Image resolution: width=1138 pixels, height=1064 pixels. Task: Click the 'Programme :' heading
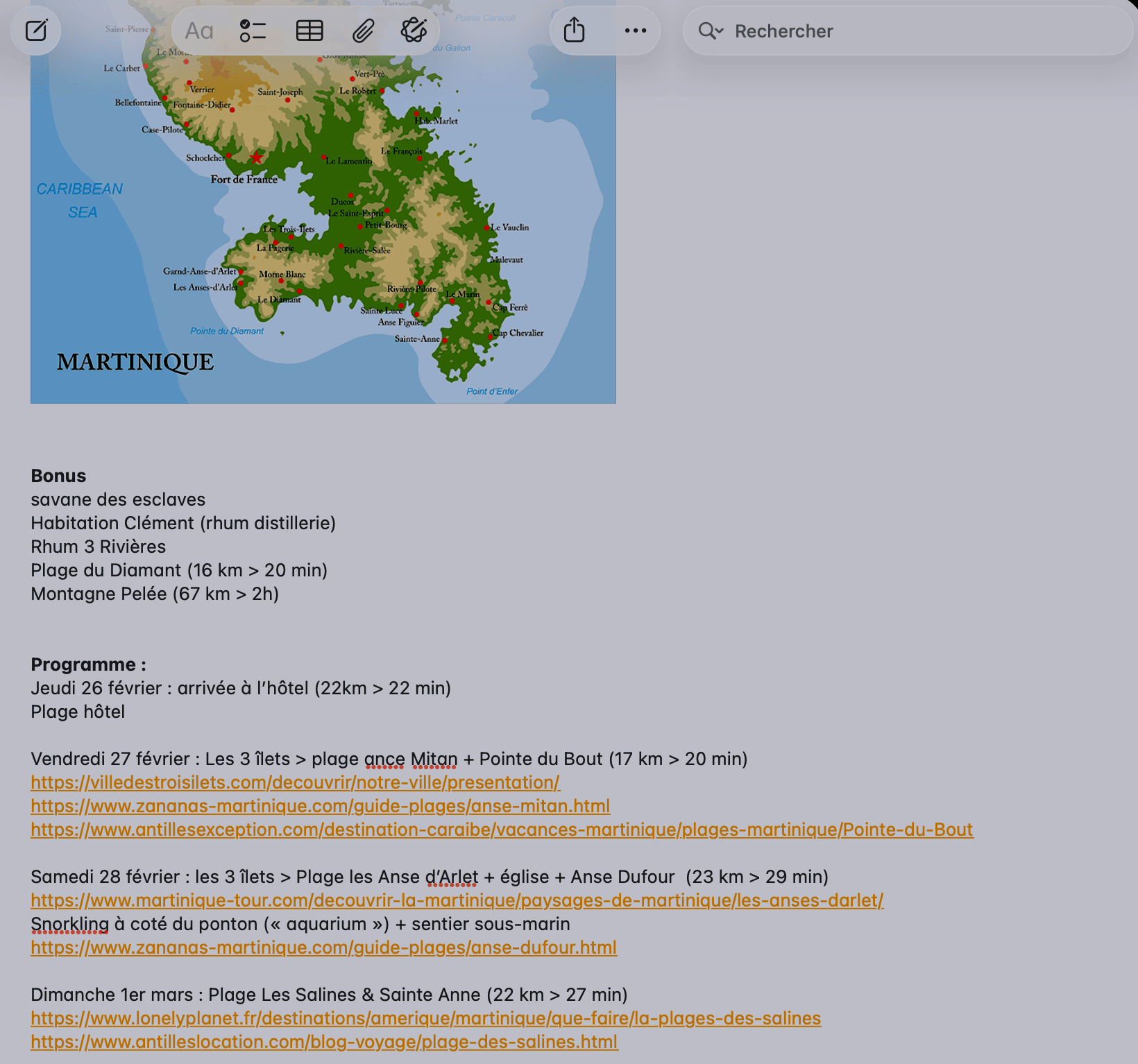(88, 664)
